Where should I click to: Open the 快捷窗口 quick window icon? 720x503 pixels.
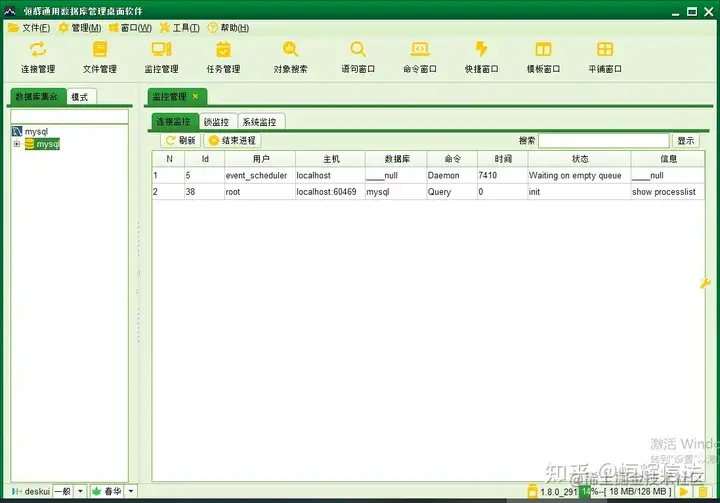coord(481,49)
